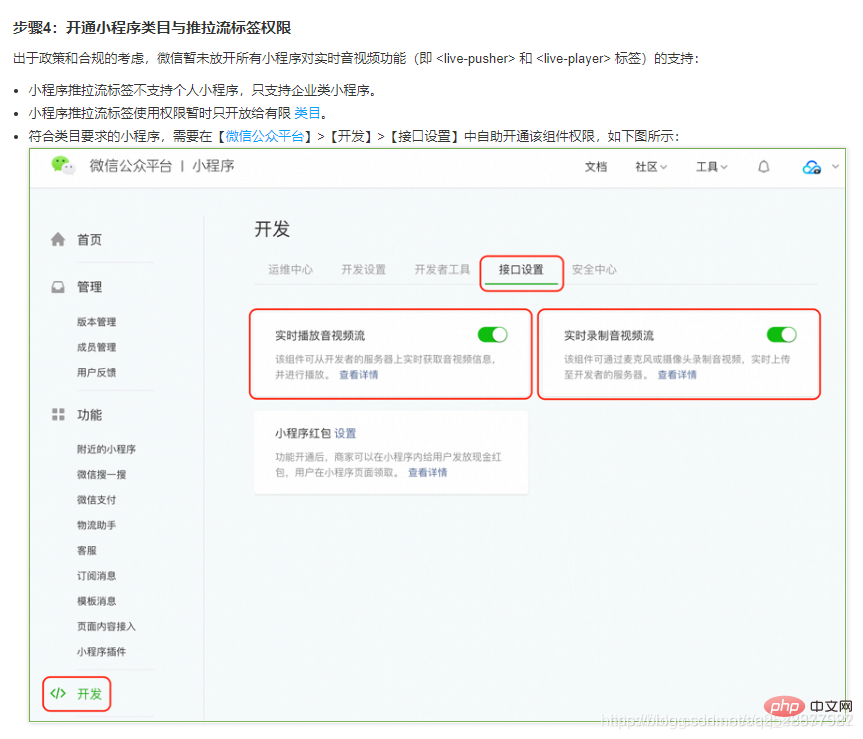Switch to the 开发者工具 tab
This screenshot has height=739, width=863.
(x=442, y=269)
